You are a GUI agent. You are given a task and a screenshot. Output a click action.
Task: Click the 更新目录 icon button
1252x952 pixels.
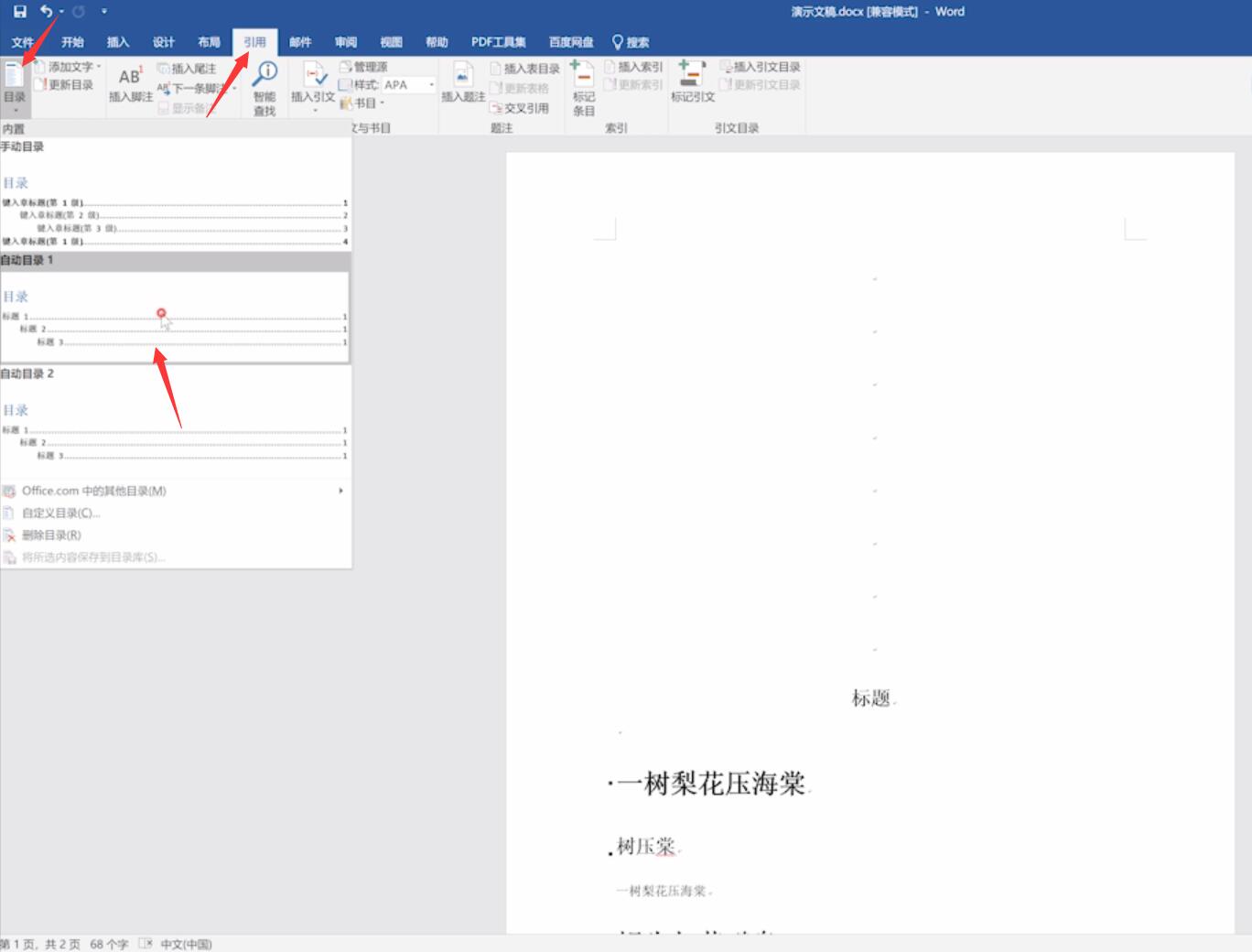(x=64, y=84)
